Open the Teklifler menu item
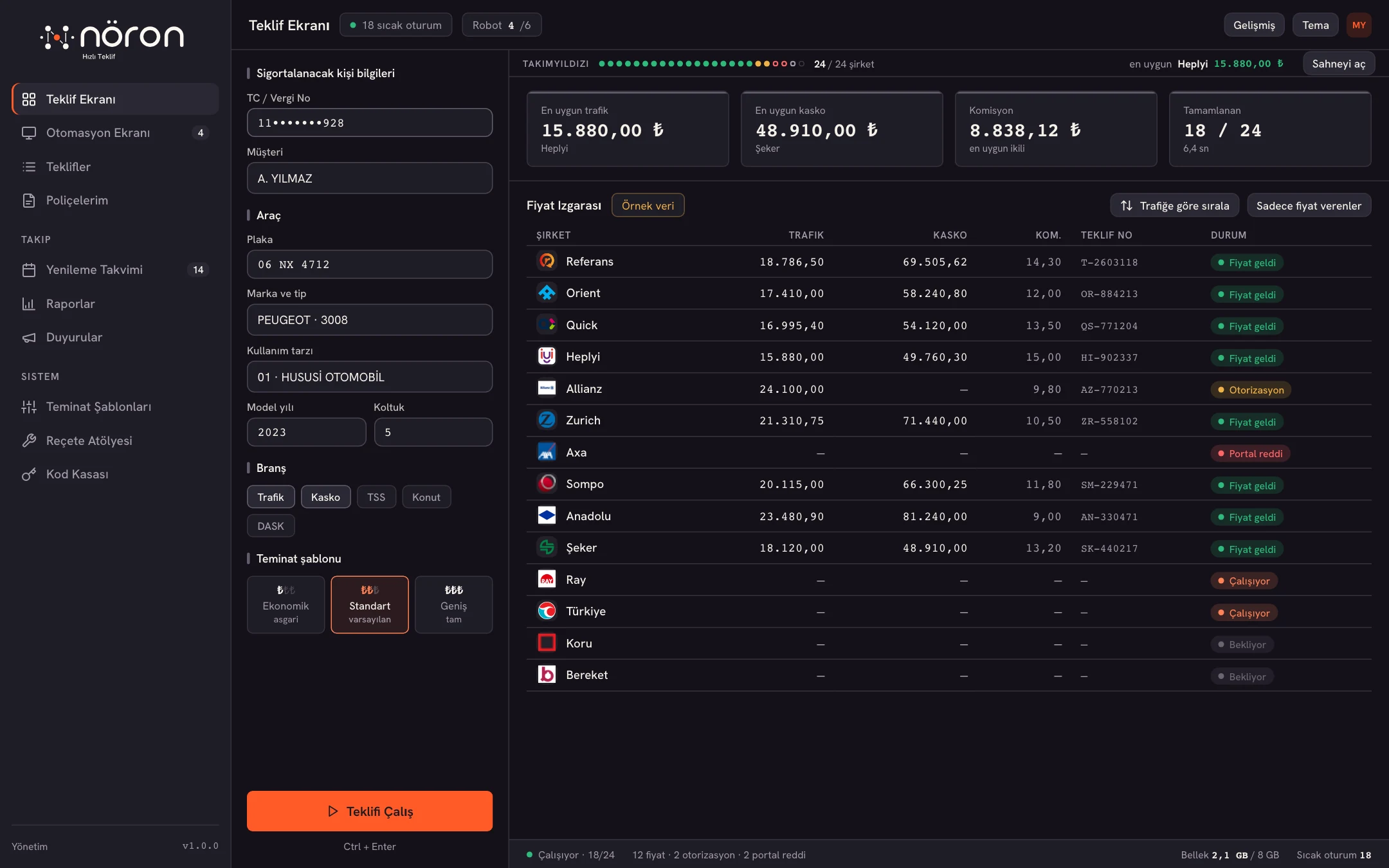The height and width of the screenshot is (868, 1389). click(x=116, y=167)
